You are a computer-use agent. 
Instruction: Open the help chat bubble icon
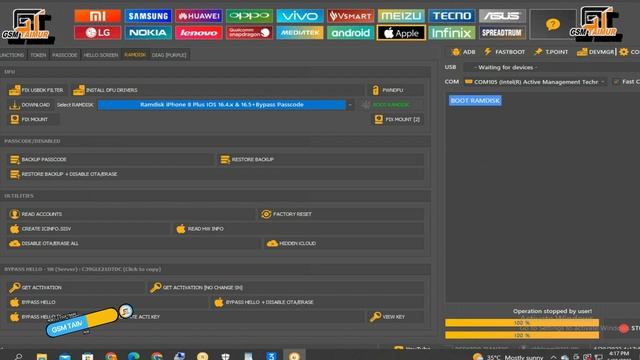click(553, 24)
